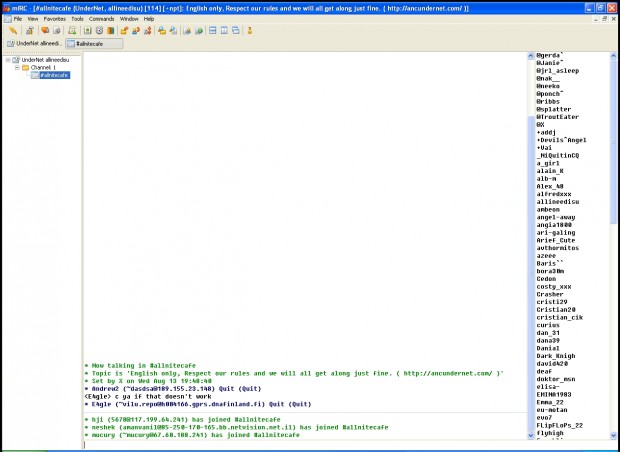620x452 pixels.
Task: Open the Tools menu
Action: coord(77,19)
